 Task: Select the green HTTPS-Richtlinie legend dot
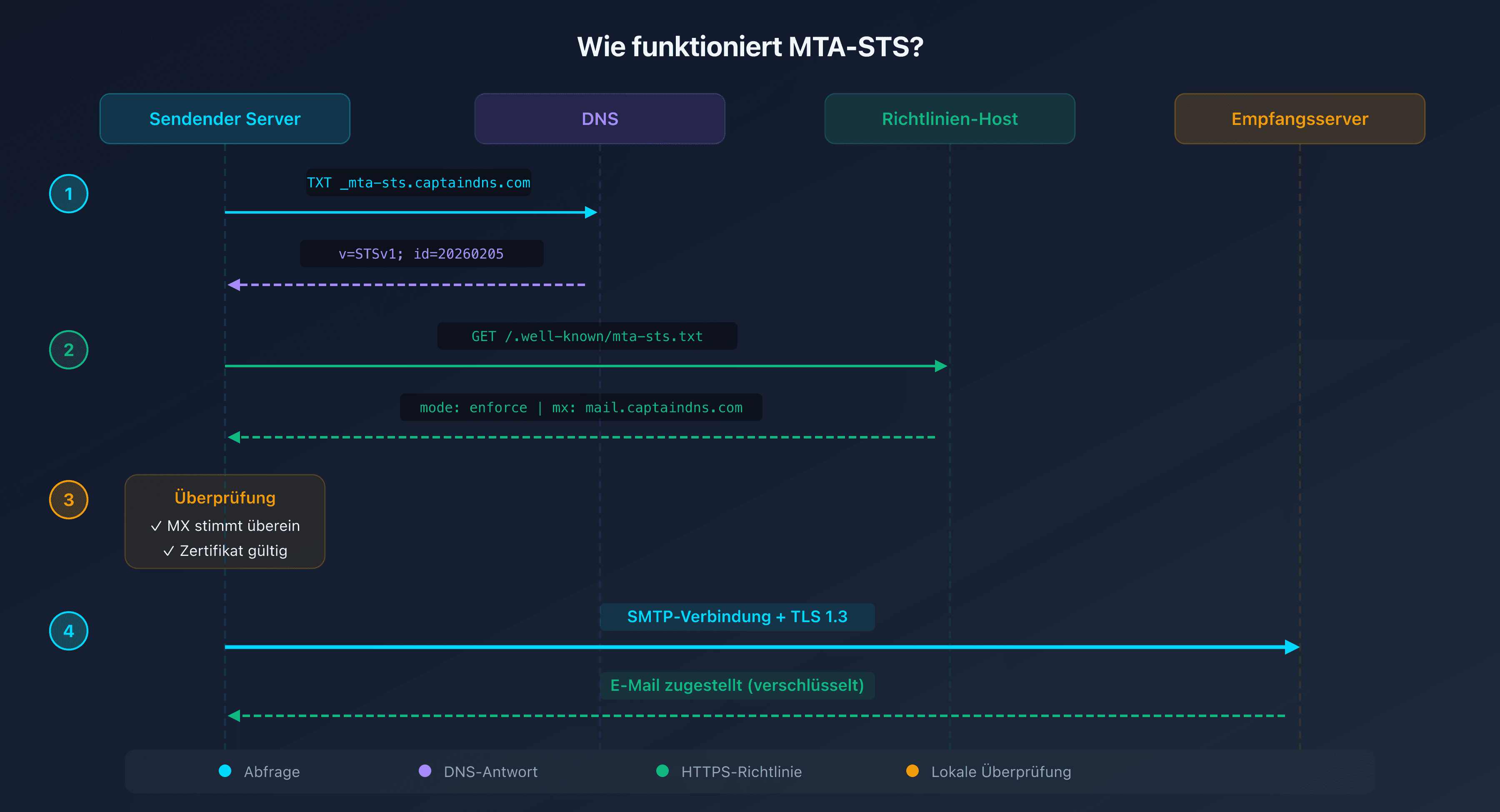click(x=662, y=771)
